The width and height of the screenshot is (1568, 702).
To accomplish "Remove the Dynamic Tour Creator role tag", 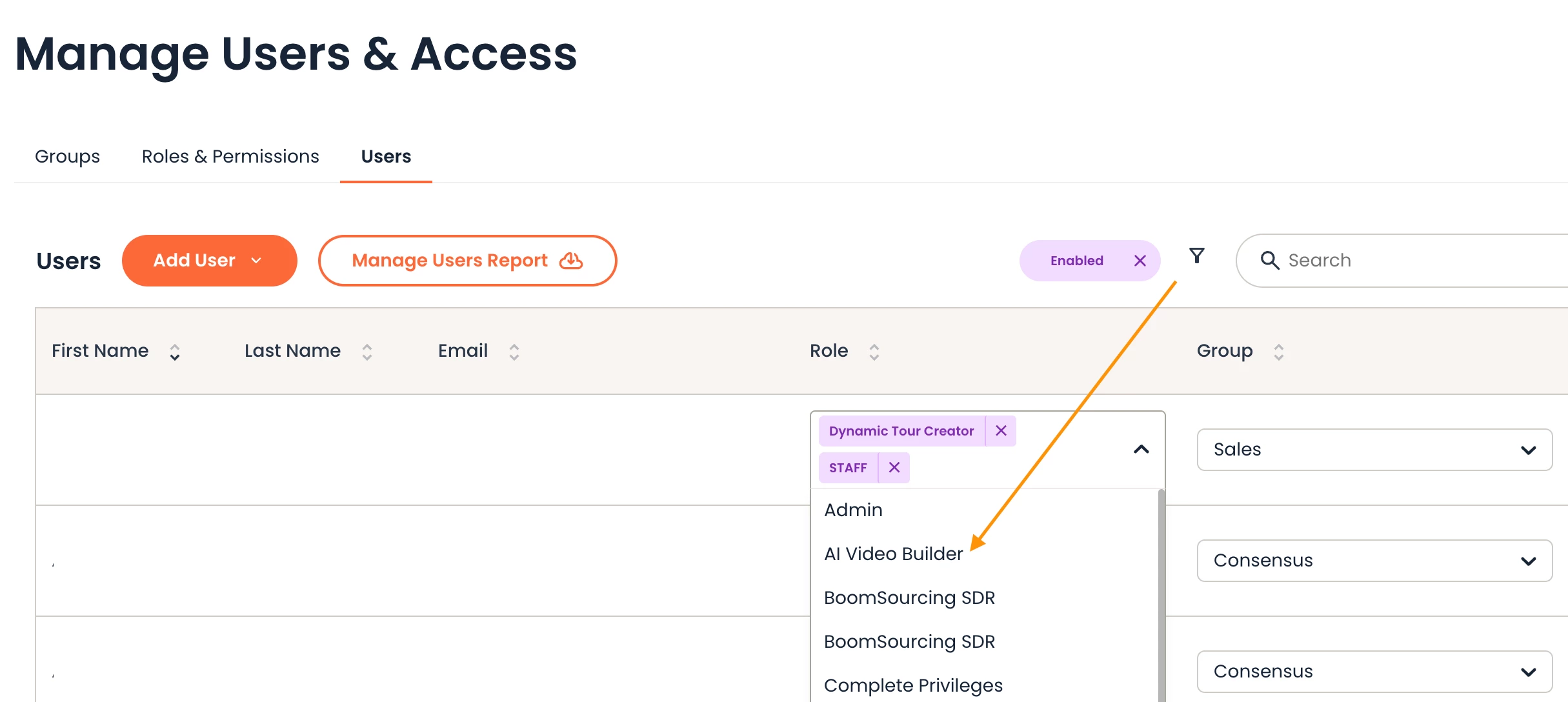I will tap(1001, 431).
